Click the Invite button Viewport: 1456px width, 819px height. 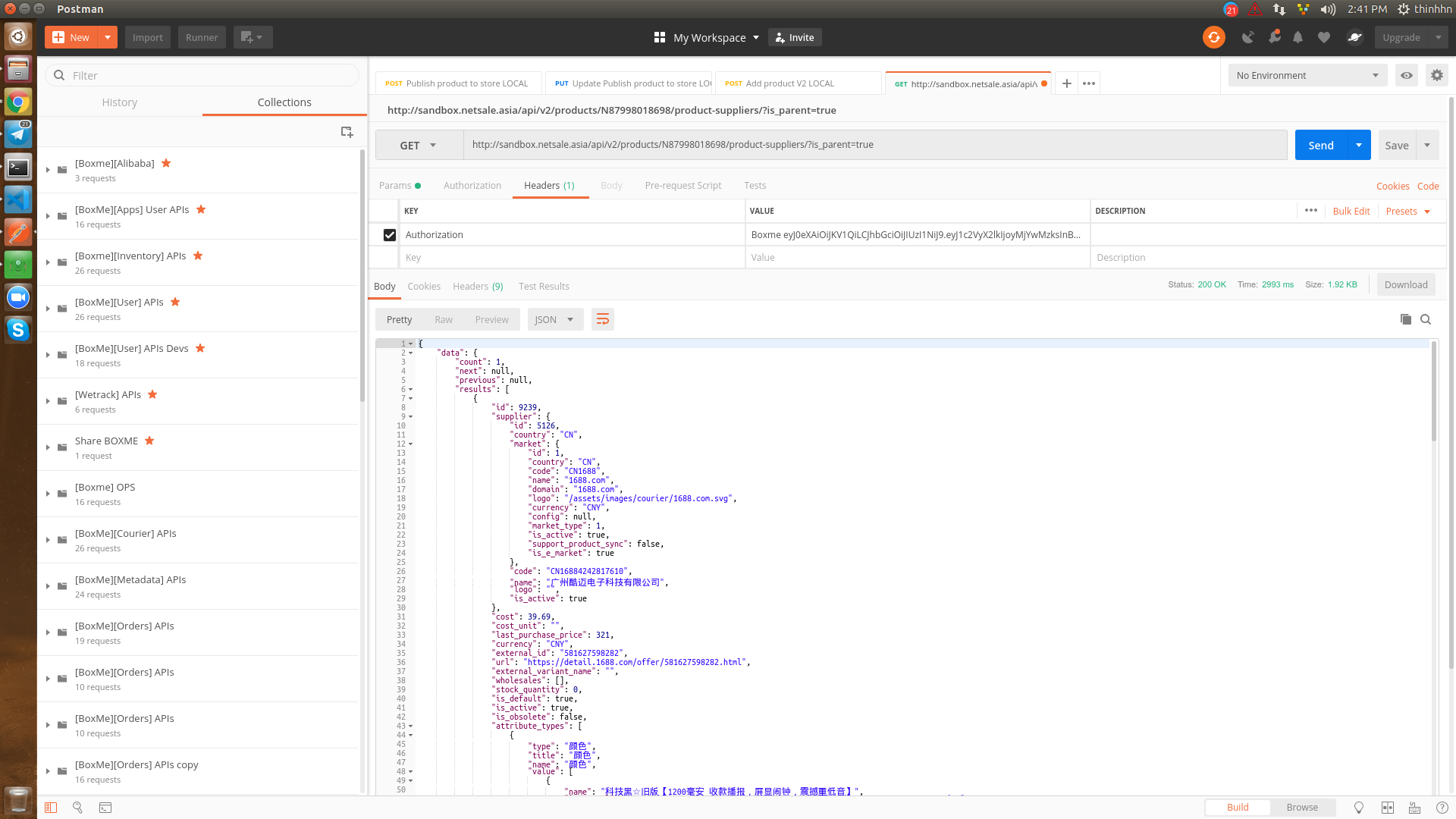point(795,37)
